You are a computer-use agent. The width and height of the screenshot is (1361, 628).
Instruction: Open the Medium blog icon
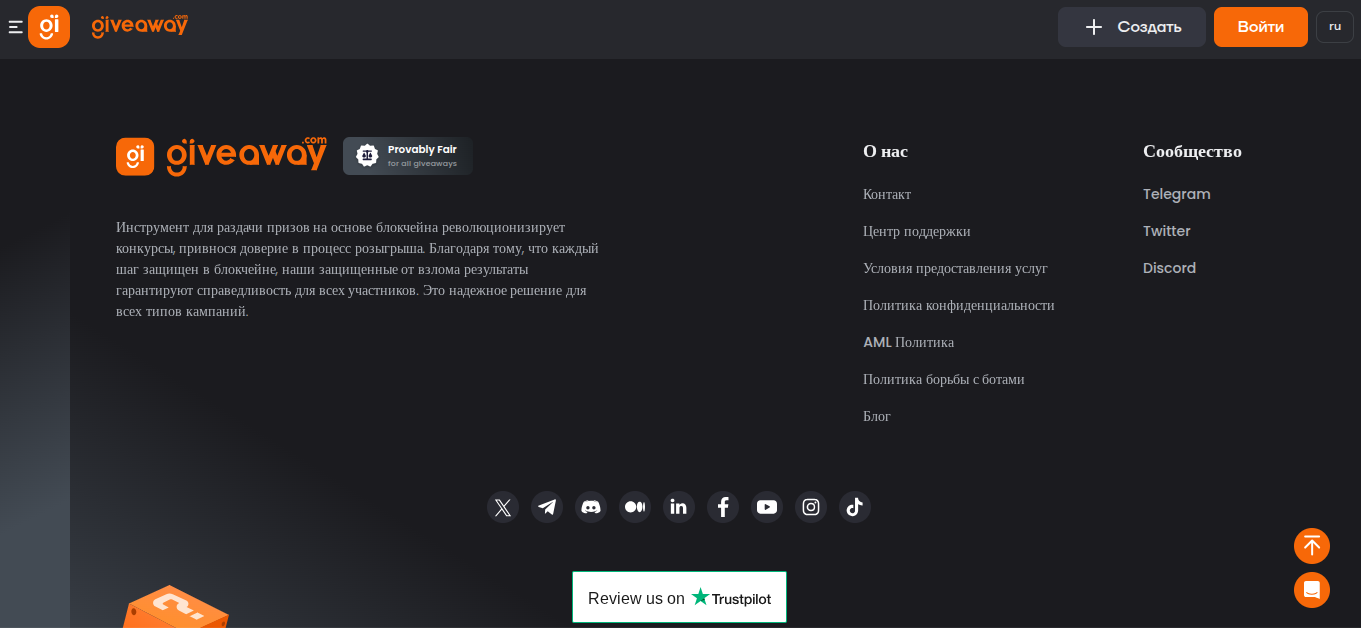635,507
